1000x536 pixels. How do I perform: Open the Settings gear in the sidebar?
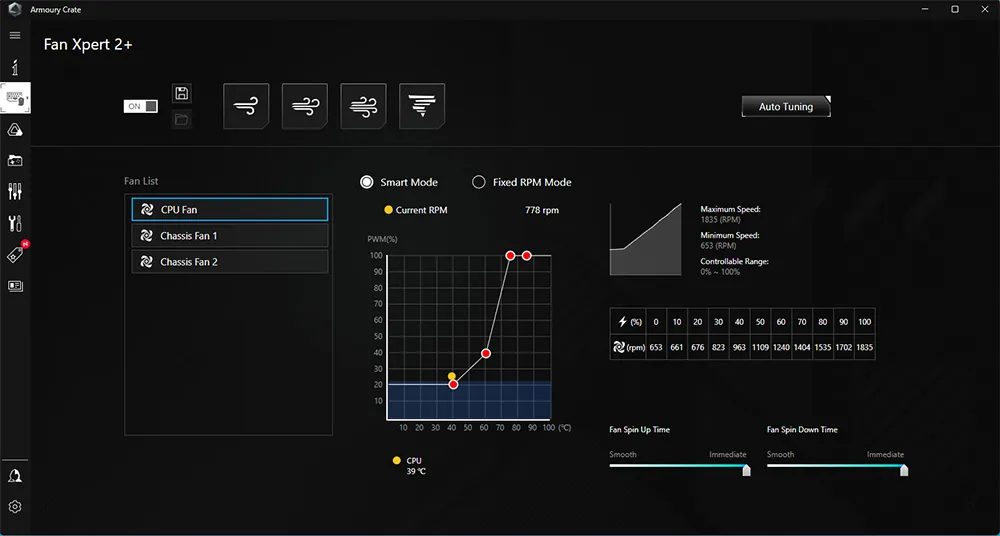click(15, 507)
